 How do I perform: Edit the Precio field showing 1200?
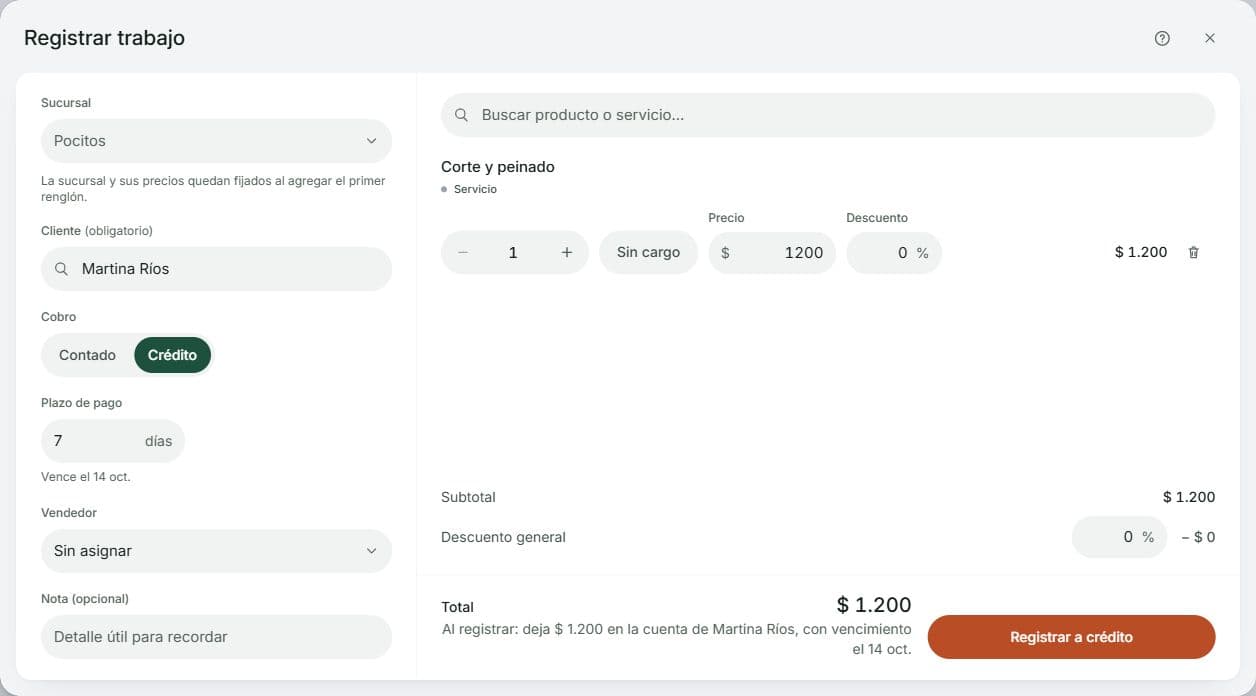(x=772, y=252)
